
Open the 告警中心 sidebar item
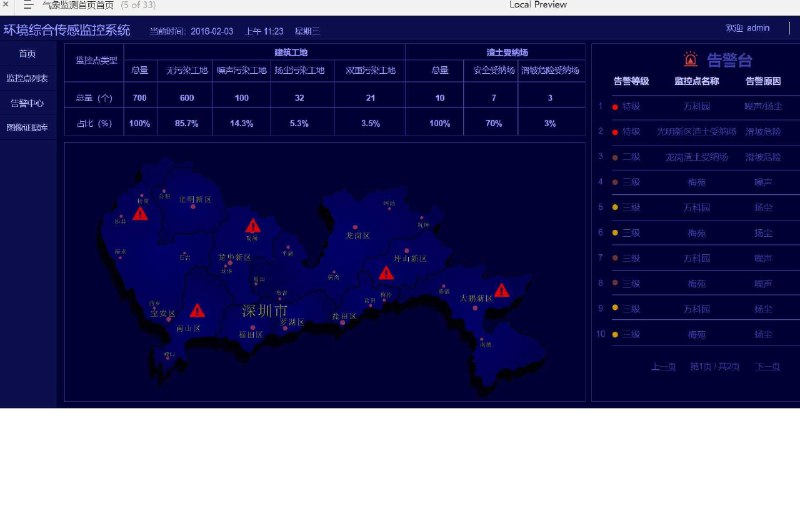pyautogui.click(x=28, y=103)
